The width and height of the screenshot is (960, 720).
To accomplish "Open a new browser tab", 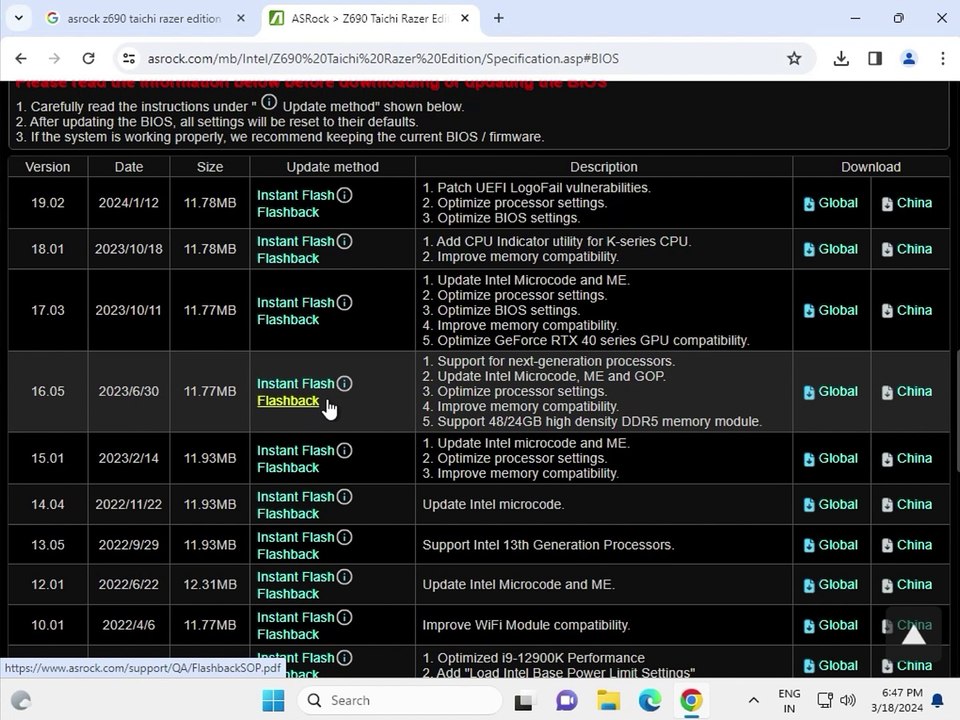I will pos(499,18).
